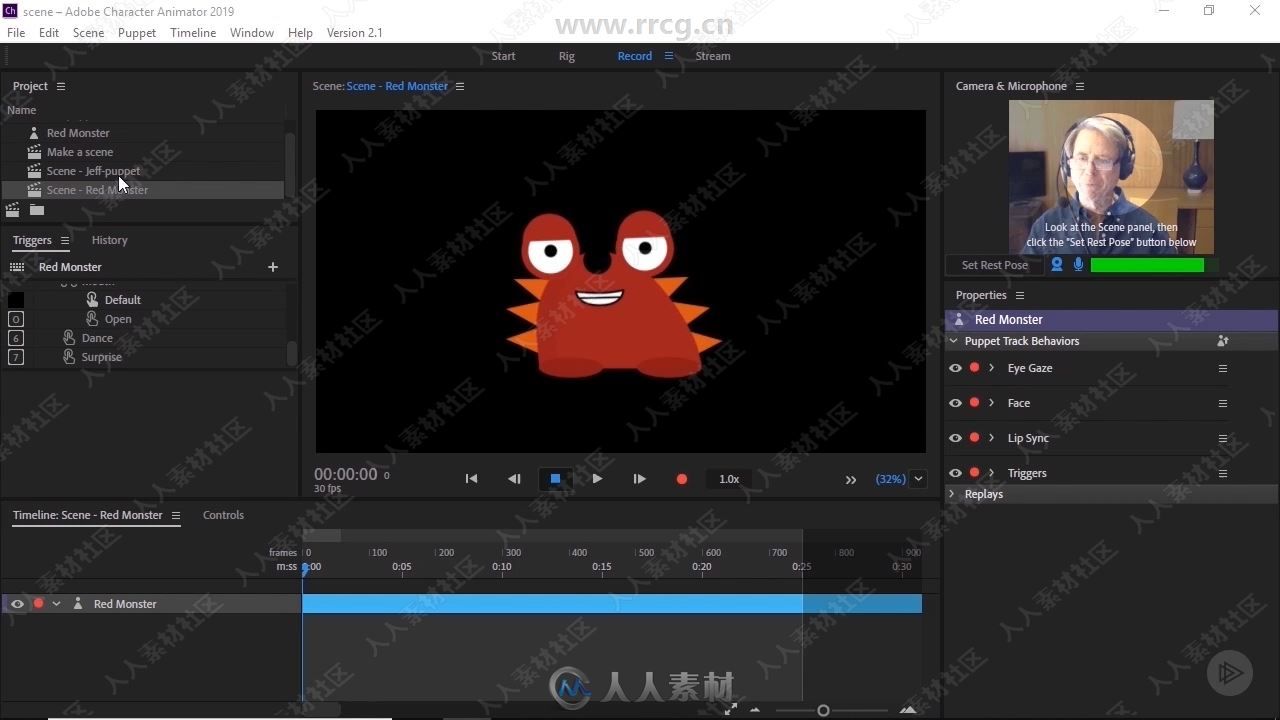Open the Record workspace menu icon
This screenshot has width=1280, height=720.
pos(669,56)
